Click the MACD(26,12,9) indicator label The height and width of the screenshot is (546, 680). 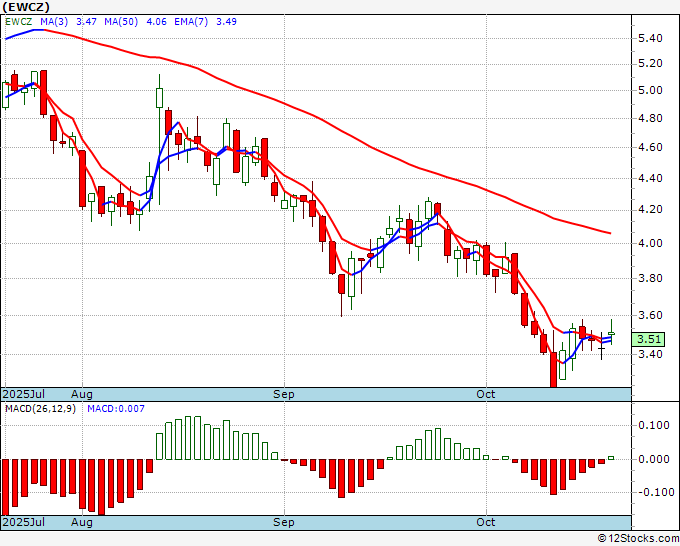click(x=40, y=409)
